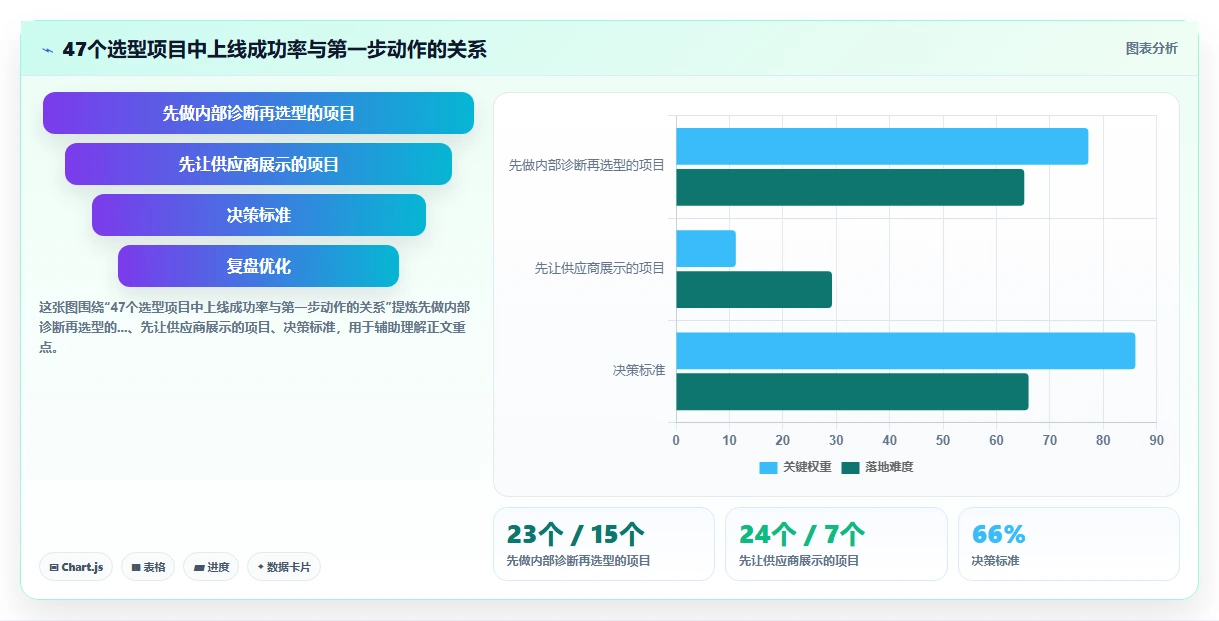This screenshot has width=1219, height=621.
Task: Click the 关键权重 bar for 先让供应商展示的项目
Action: 706,248
